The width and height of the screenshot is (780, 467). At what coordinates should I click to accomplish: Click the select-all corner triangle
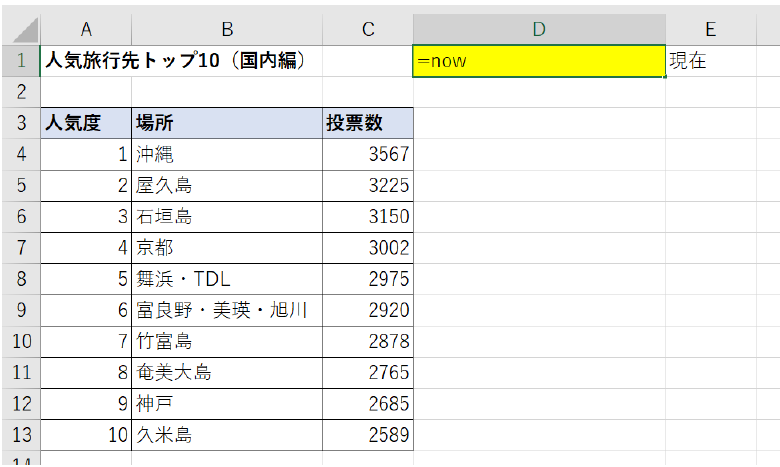[20, 29]
